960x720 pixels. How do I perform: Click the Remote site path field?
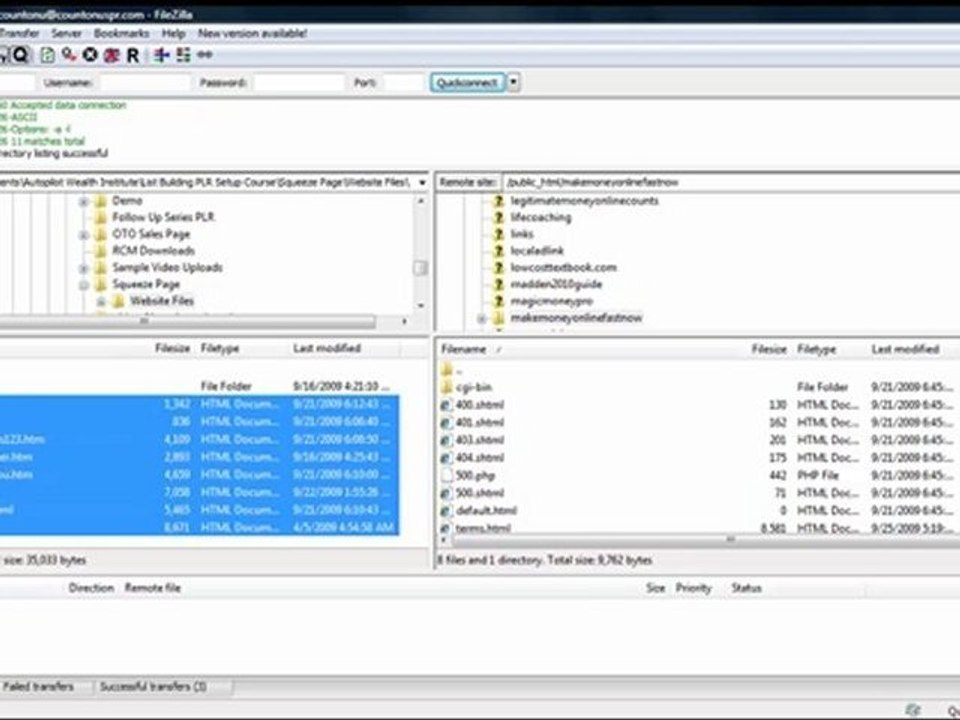point(732,182)
